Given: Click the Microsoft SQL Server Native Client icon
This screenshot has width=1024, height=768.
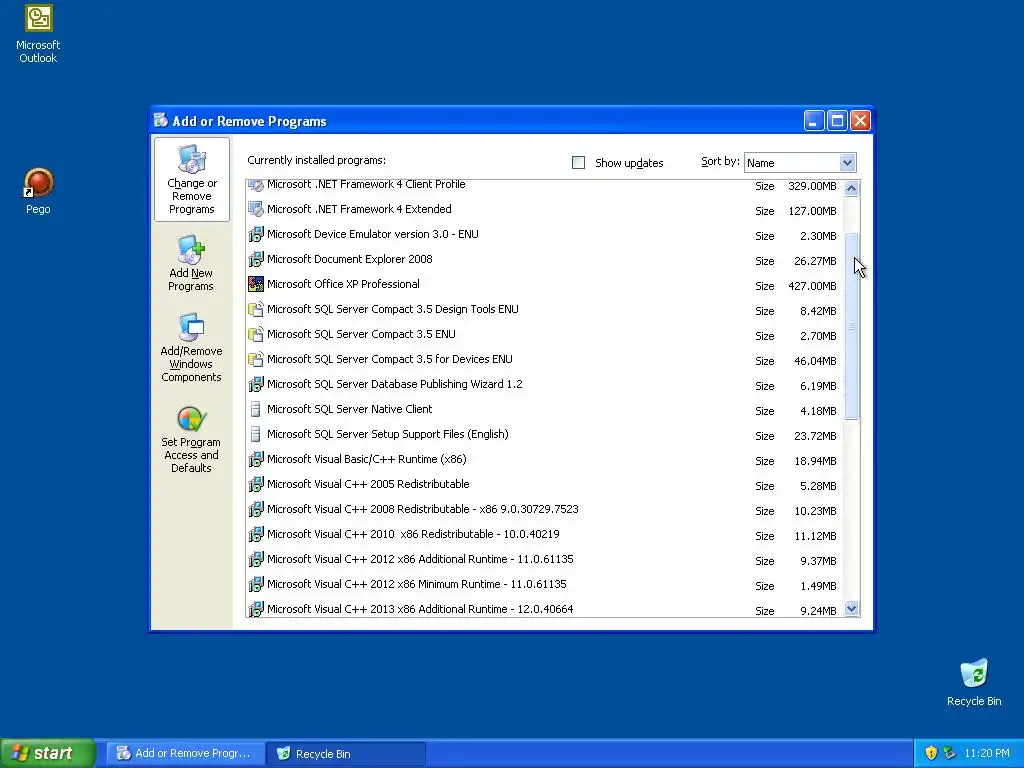Looking at the screenshot, I should [256, 409].
